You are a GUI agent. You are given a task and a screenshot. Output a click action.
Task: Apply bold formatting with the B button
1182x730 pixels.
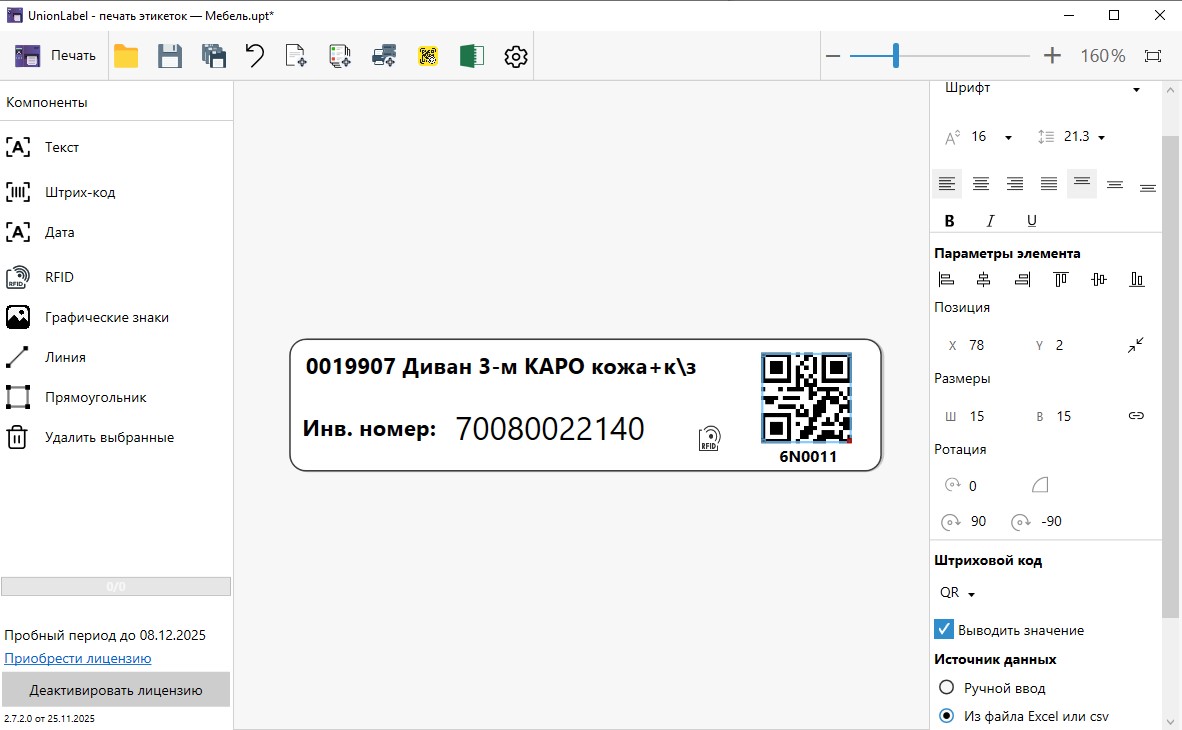948,219
